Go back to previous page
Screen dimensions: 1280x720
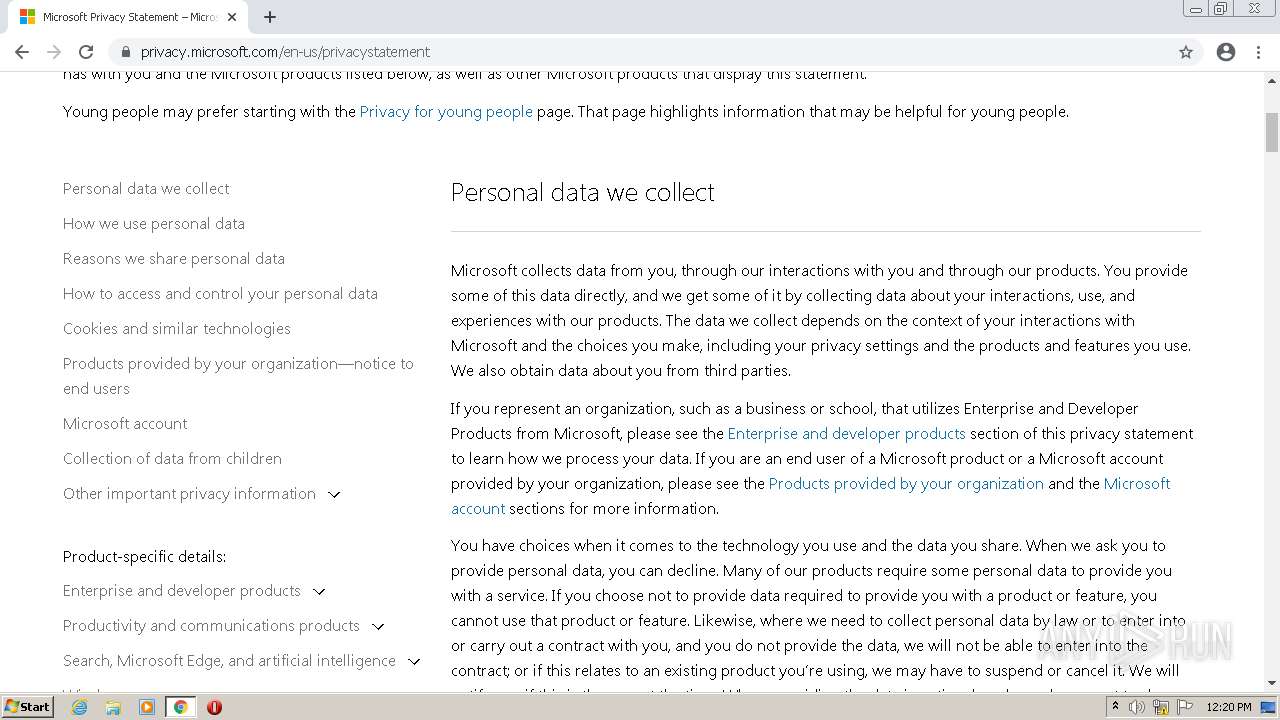[x=22, y=52]
